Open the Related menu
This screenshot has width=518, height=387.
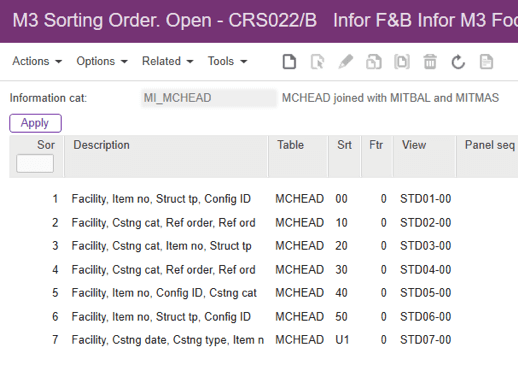(x=168, y=61)
